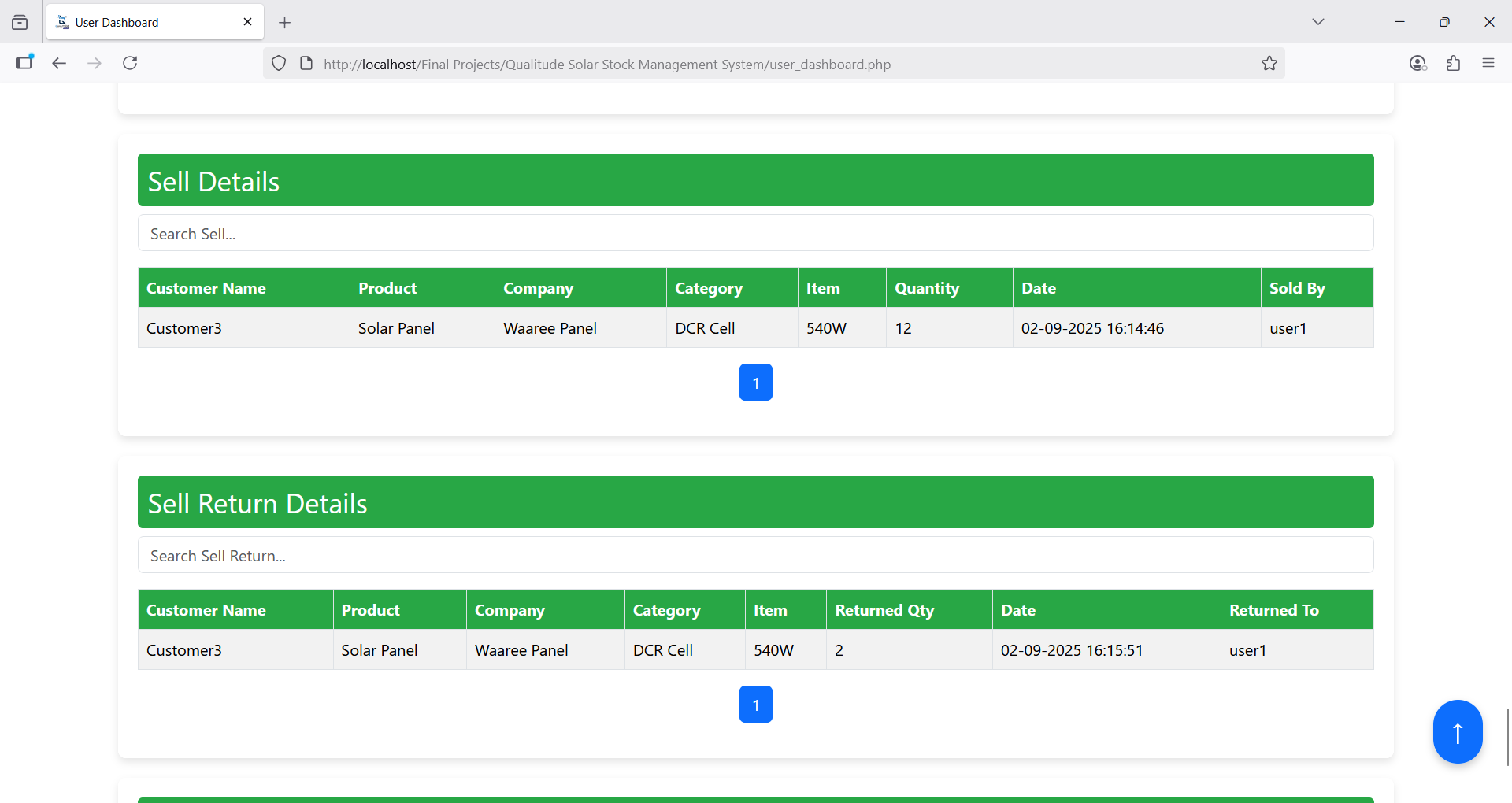Open the Firefox application menu
This screenshot has width=1512, height=803.
[x=1488, y=63]
